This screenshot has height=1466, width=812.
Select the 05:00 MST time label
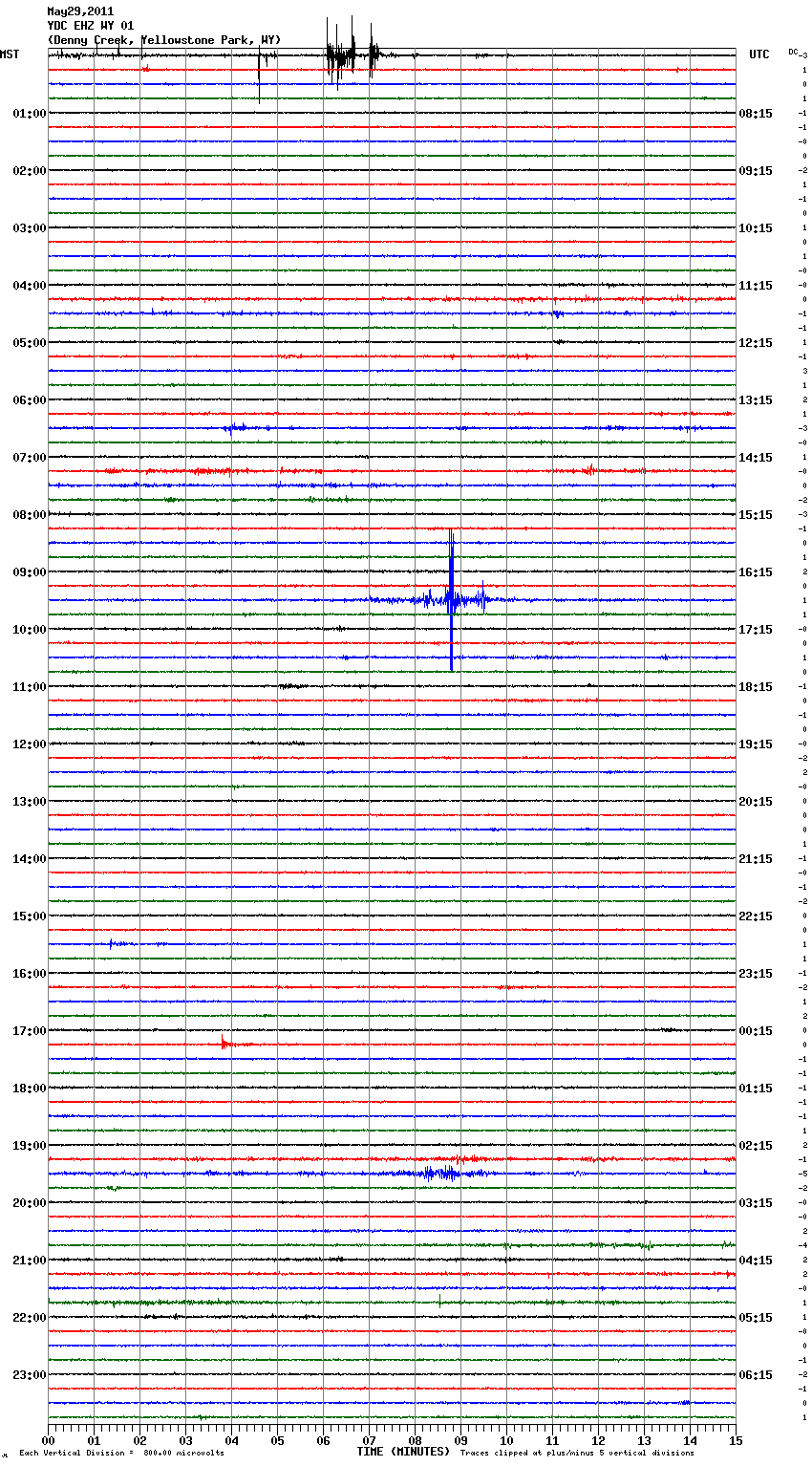[x=30, y=343]
